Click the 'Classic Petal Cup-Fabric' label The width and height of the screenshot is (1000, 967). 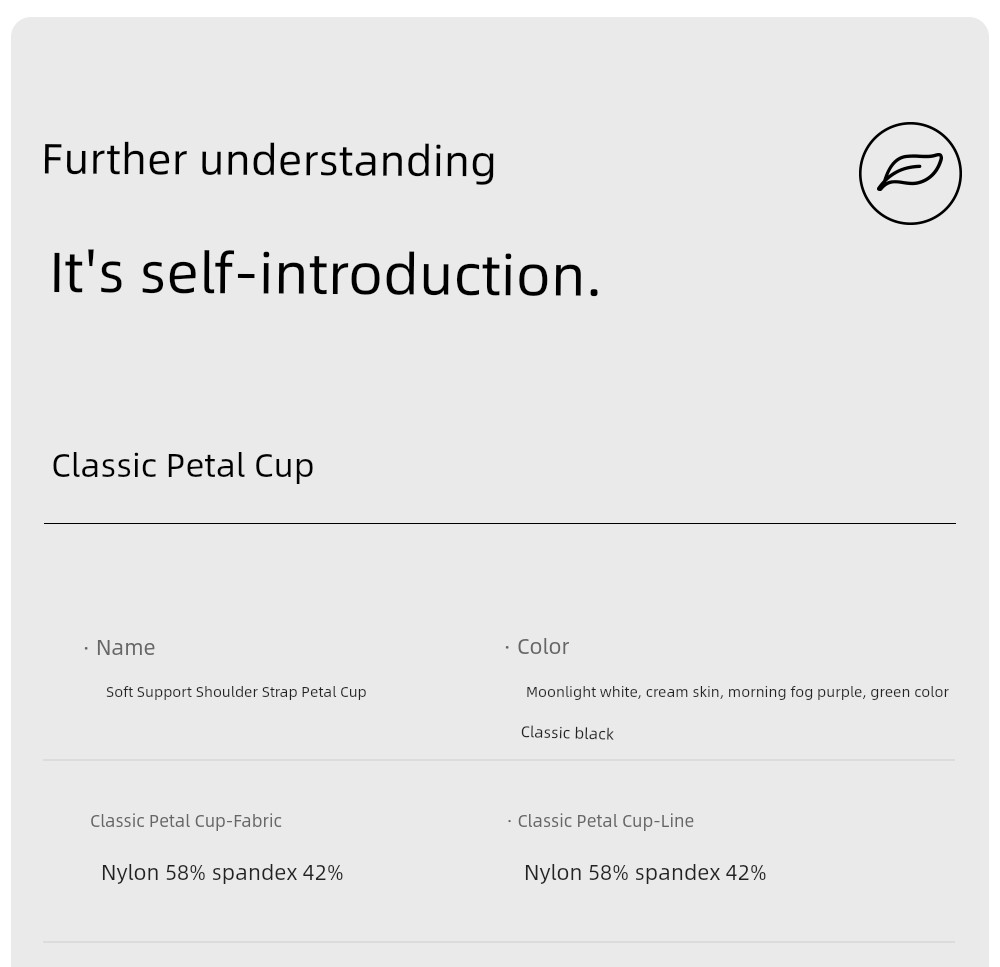pos(186,821)
